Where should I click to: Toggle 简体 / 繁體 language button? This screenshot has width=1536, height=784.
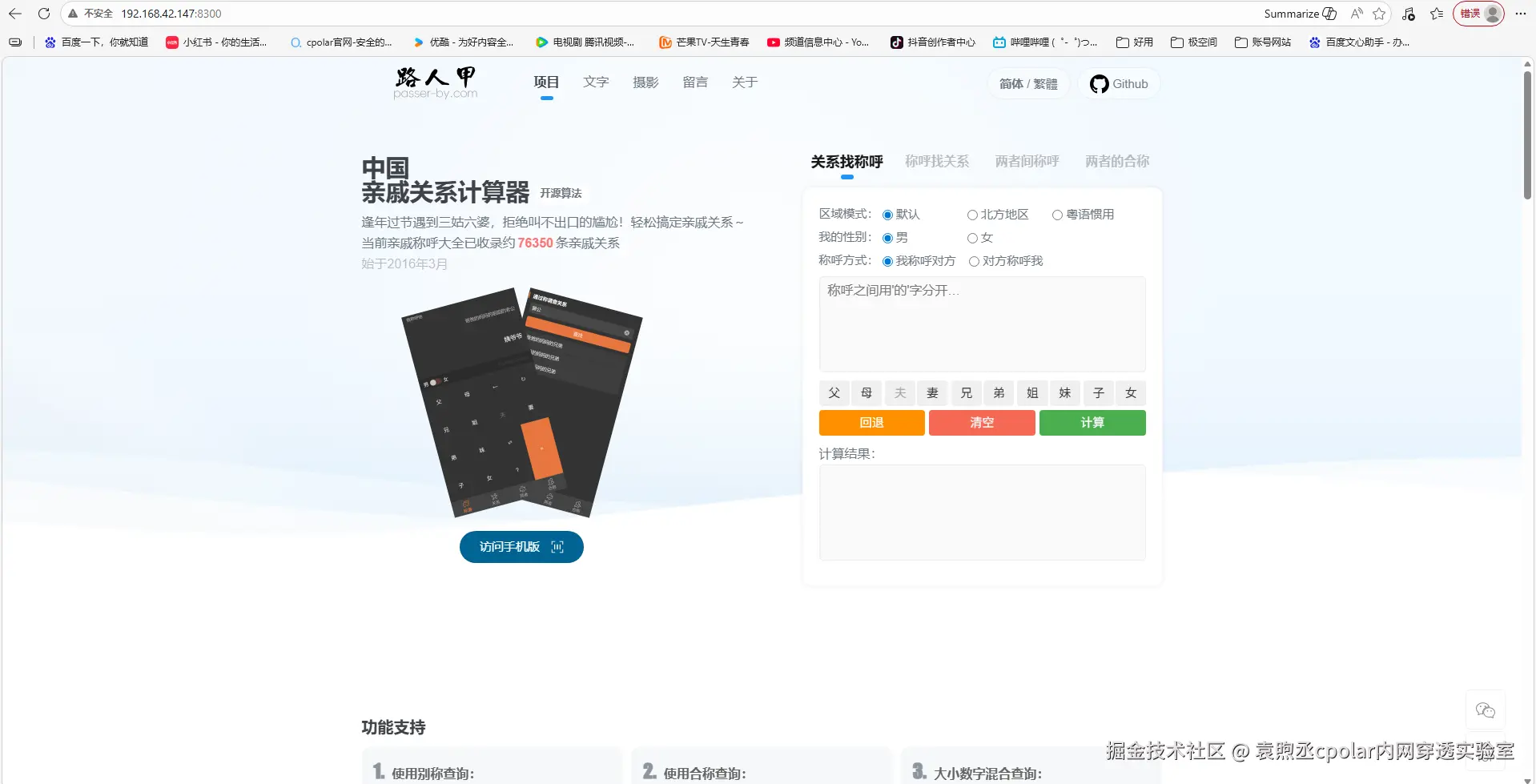[x=1028, y=84]
